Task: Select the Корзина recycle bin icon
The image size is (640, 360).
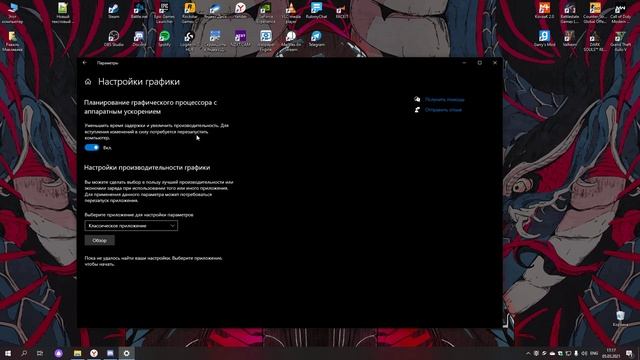Action: (x=620, y=319)
